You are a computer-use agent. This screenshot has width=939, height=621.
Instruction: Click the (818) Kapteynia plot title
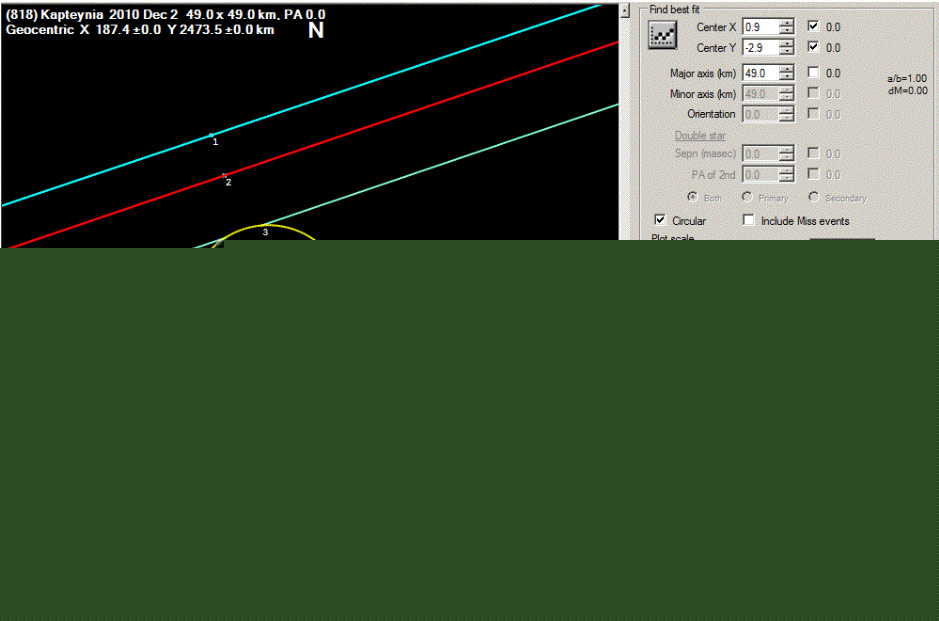pyautogui.click(x=166, y=14)
